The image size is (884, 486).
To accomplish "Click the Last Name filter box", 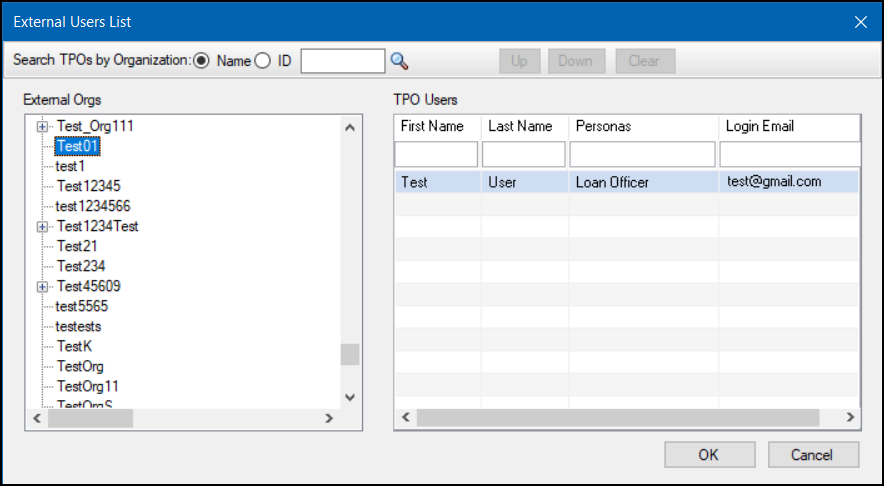I will 523,154.
